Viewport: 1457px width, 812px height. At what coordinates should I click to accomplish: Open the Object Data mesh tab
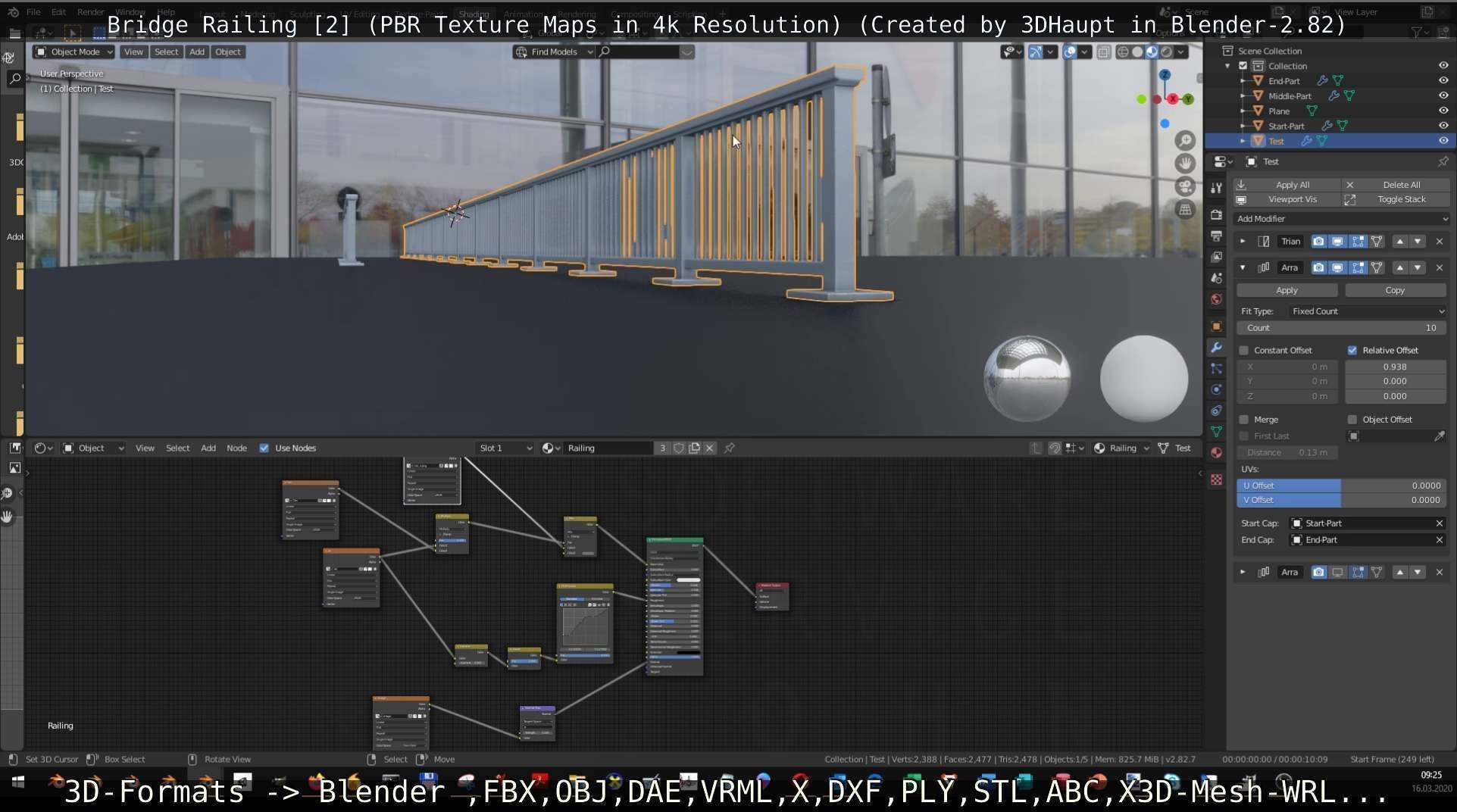[1216, 432]
